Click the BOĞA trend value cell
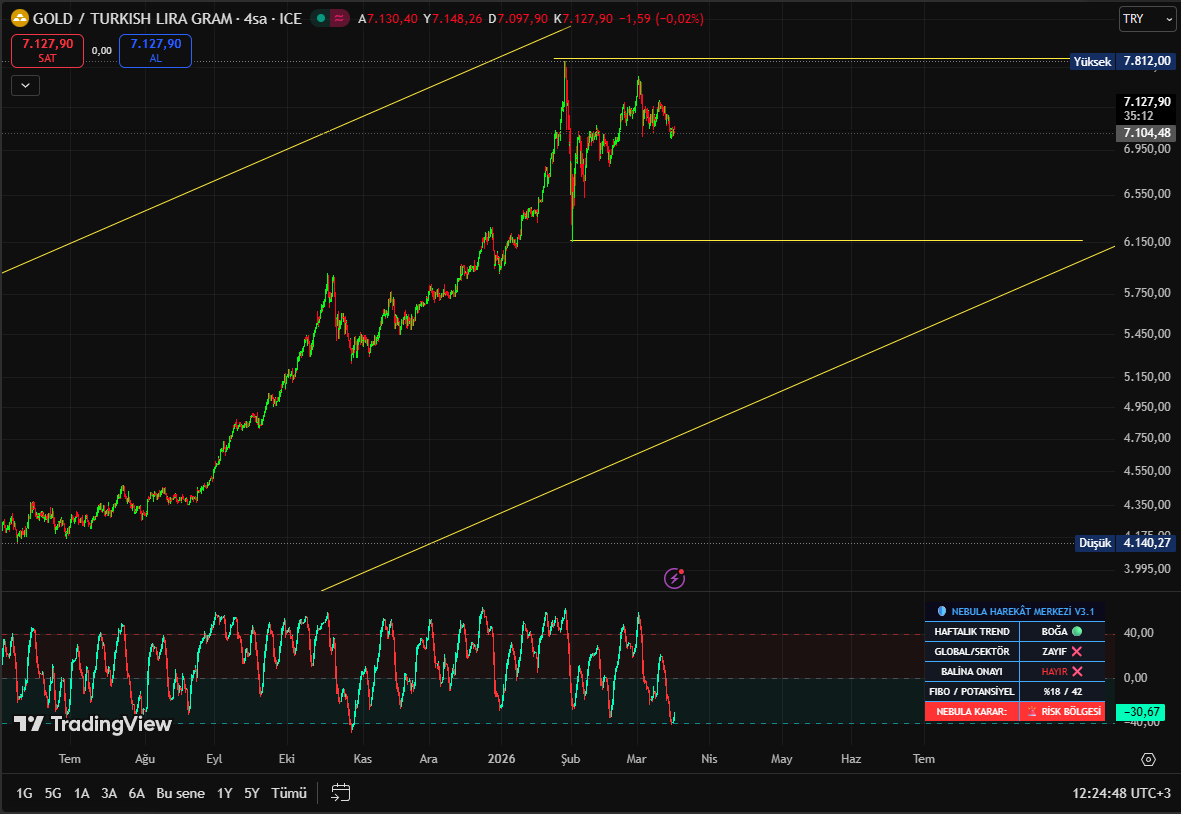This screenshot has width=1181, height=814. click(1062, 632)
